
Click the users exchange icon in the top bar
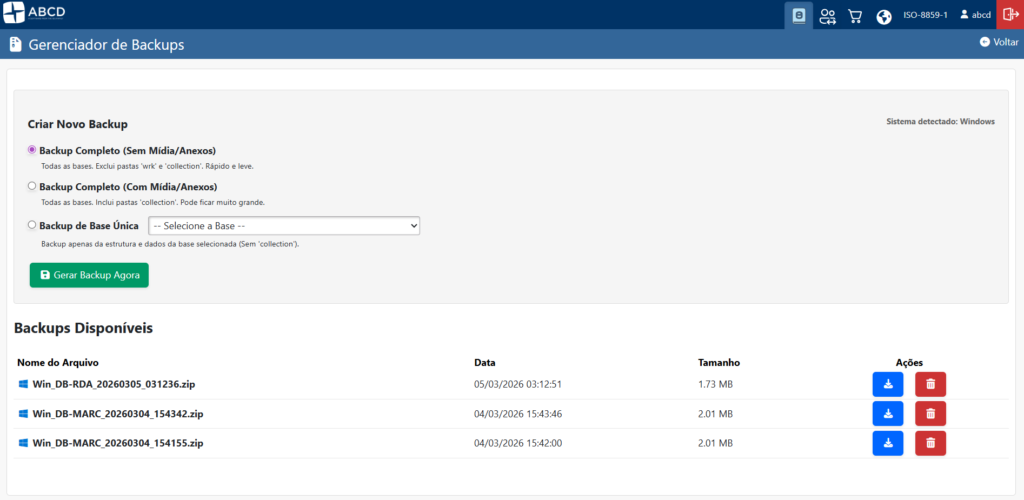[827, 15]
